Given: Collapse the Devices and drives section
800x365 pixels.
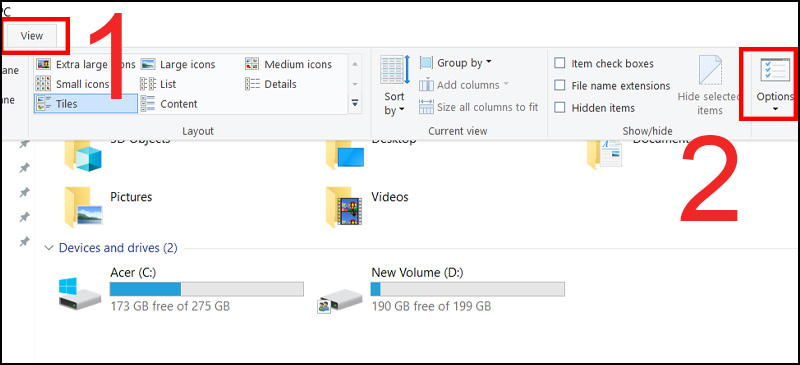Looking at the screenshot, I should tap(49, 248).
